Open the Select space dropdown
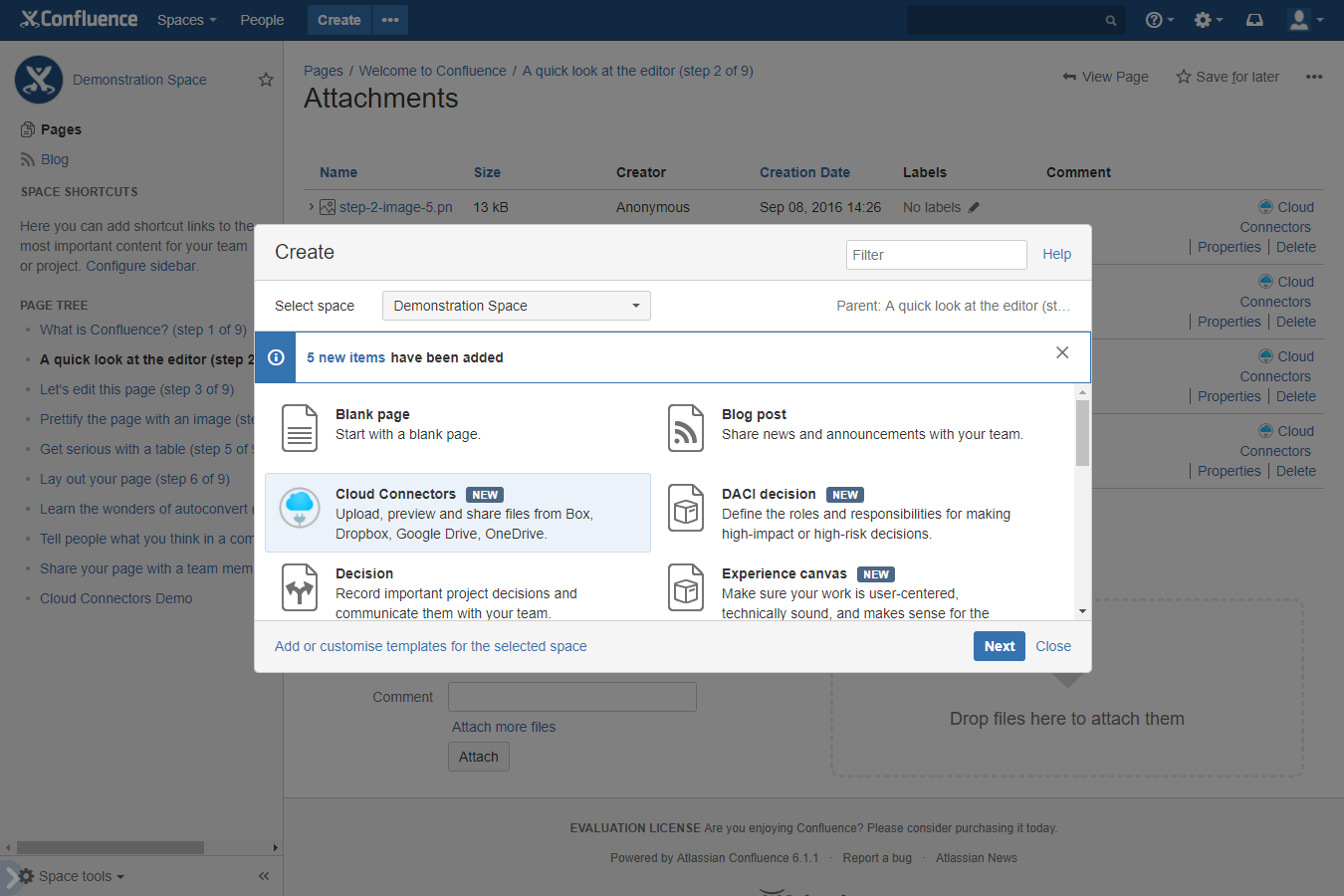1344x896 pixels. click(x=517, y=306)
